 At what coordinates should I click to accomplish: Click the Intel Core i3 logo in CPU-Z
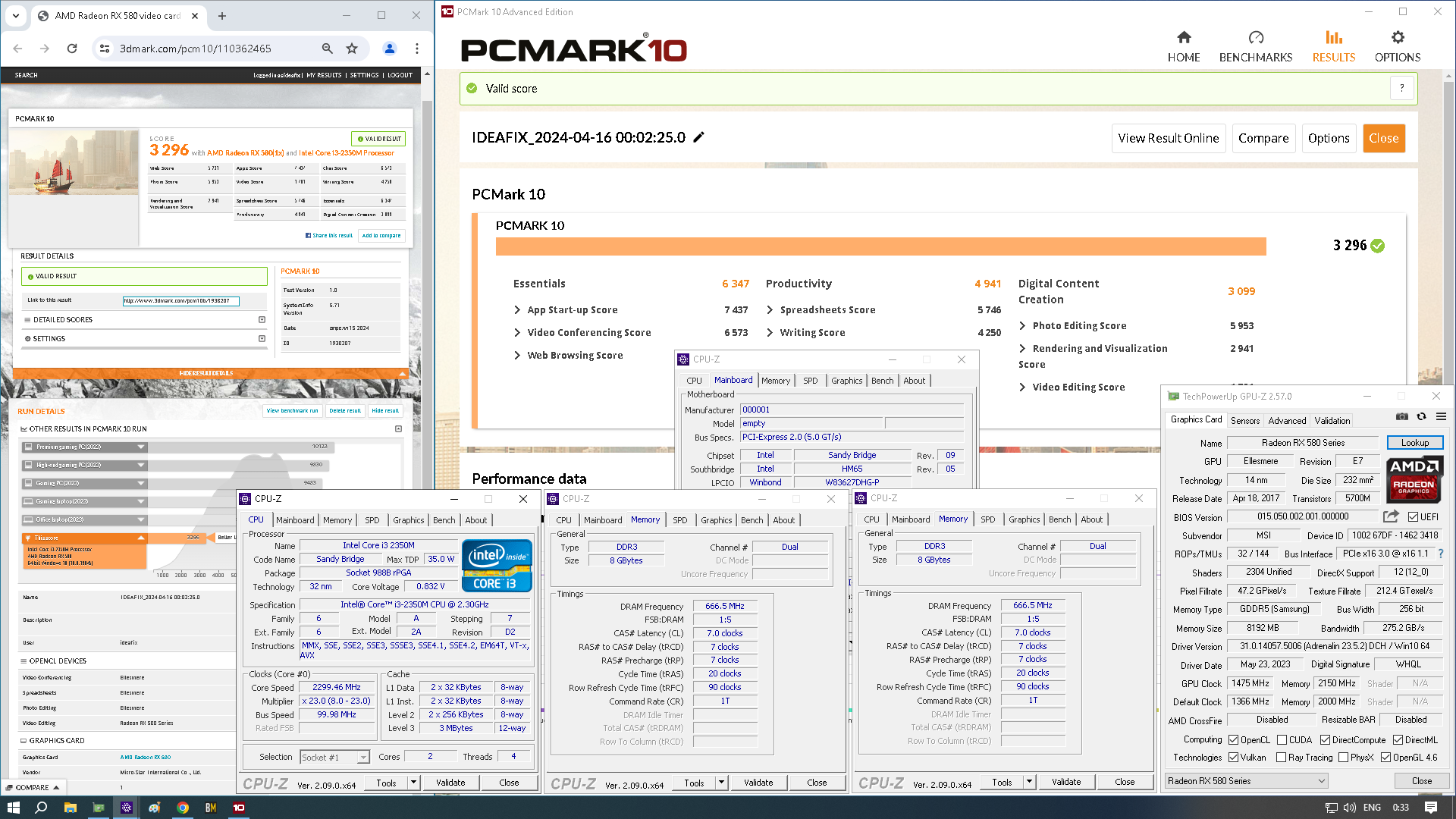click(497, 565)
